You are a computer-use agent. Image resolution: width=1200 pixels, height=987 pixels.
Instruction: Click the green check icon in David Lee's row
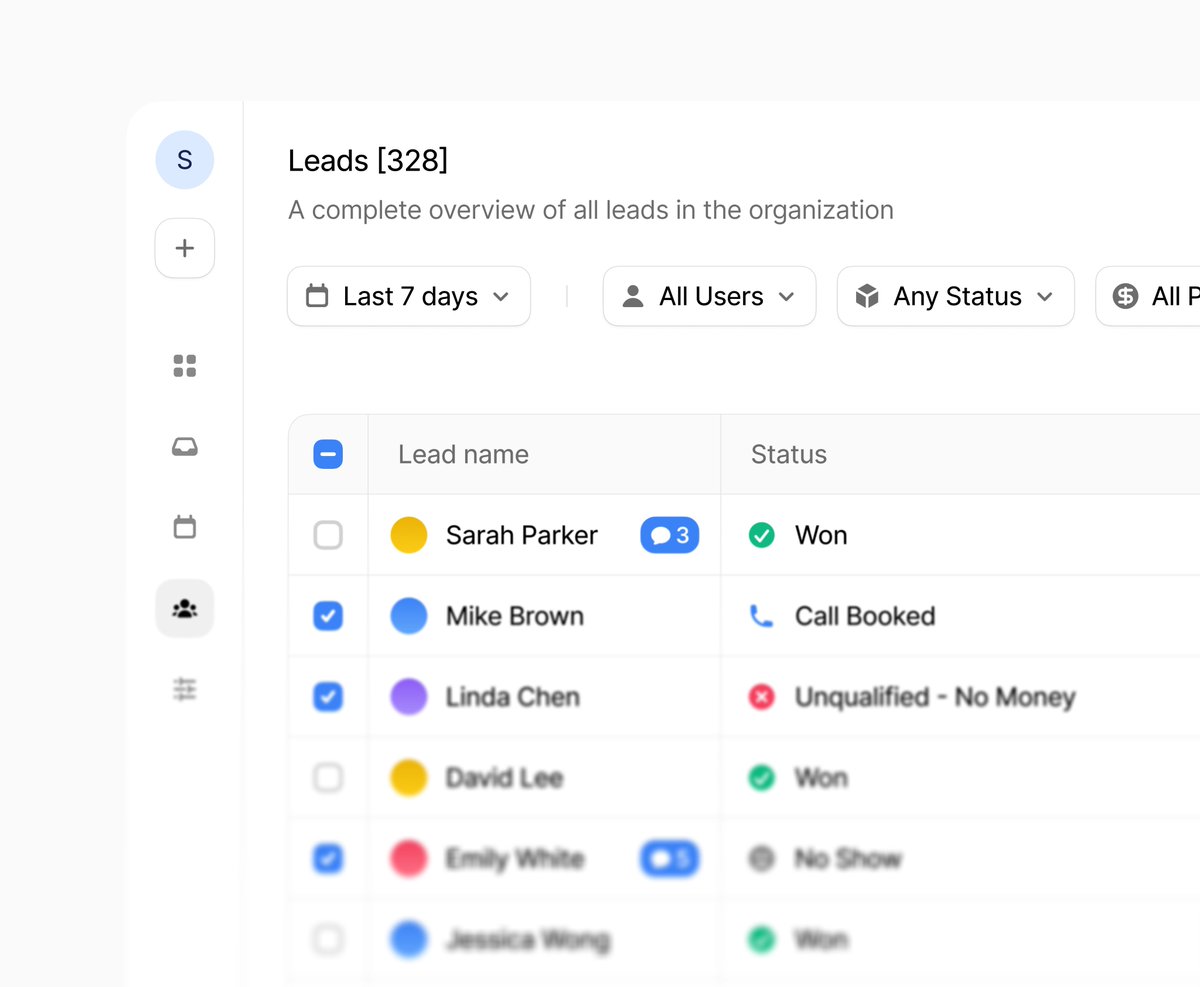click(x=762, y=777)
